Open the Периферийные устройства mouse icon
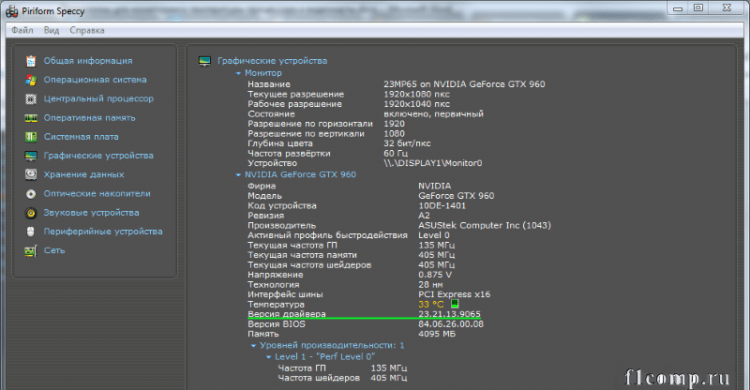The height and width of the screenshot is (390, 750). point(31,232)
